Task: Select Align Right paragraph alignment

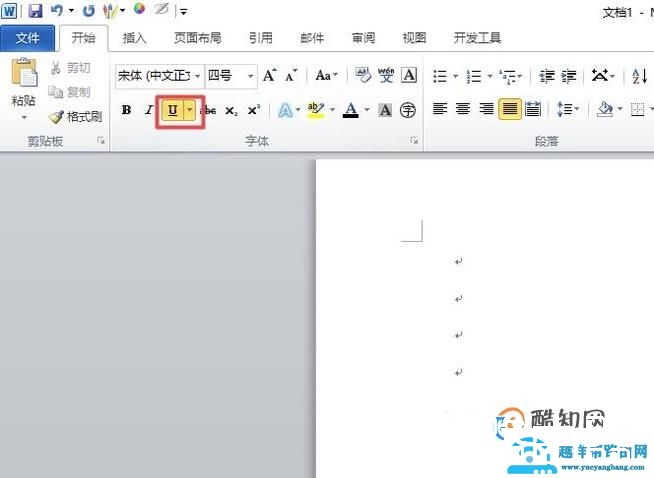Action: point(486,110)
